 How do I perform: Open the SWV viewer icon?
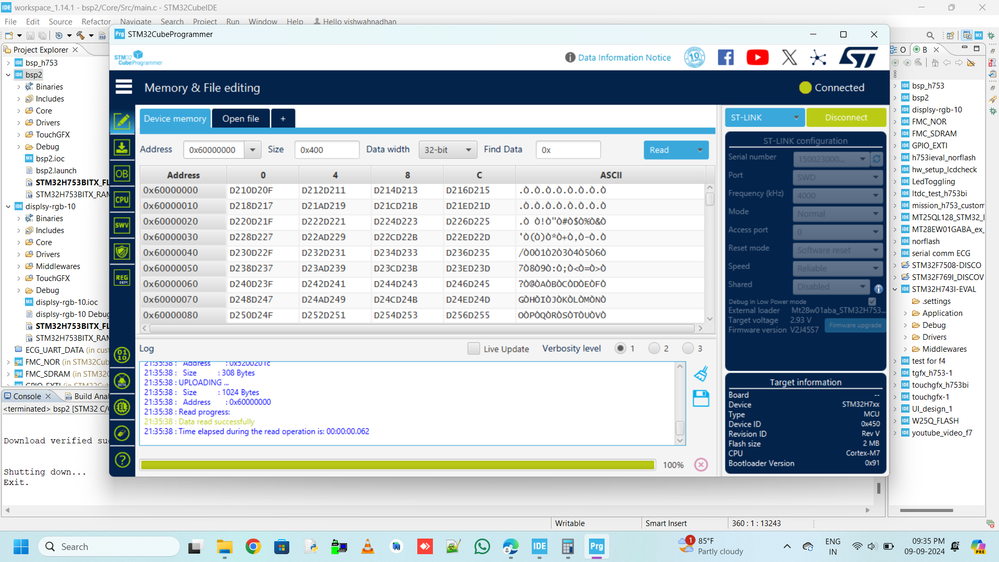pyautogui.click(x=122, y=225)
